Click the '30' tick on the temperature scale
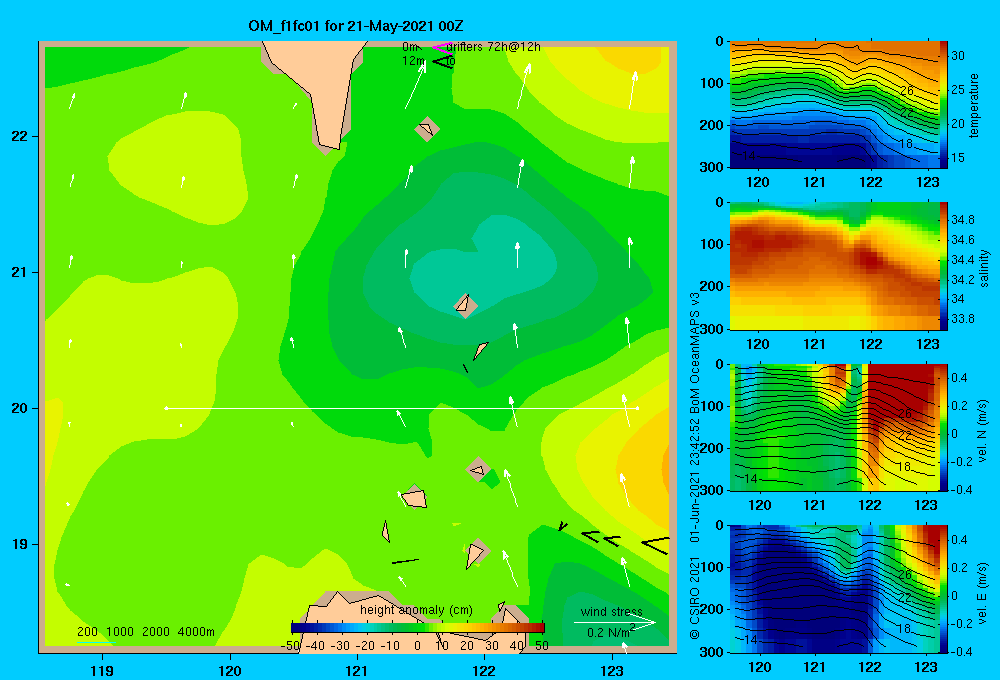The height and width of the screenshot is (680, 1000). [x=958, y=55]
